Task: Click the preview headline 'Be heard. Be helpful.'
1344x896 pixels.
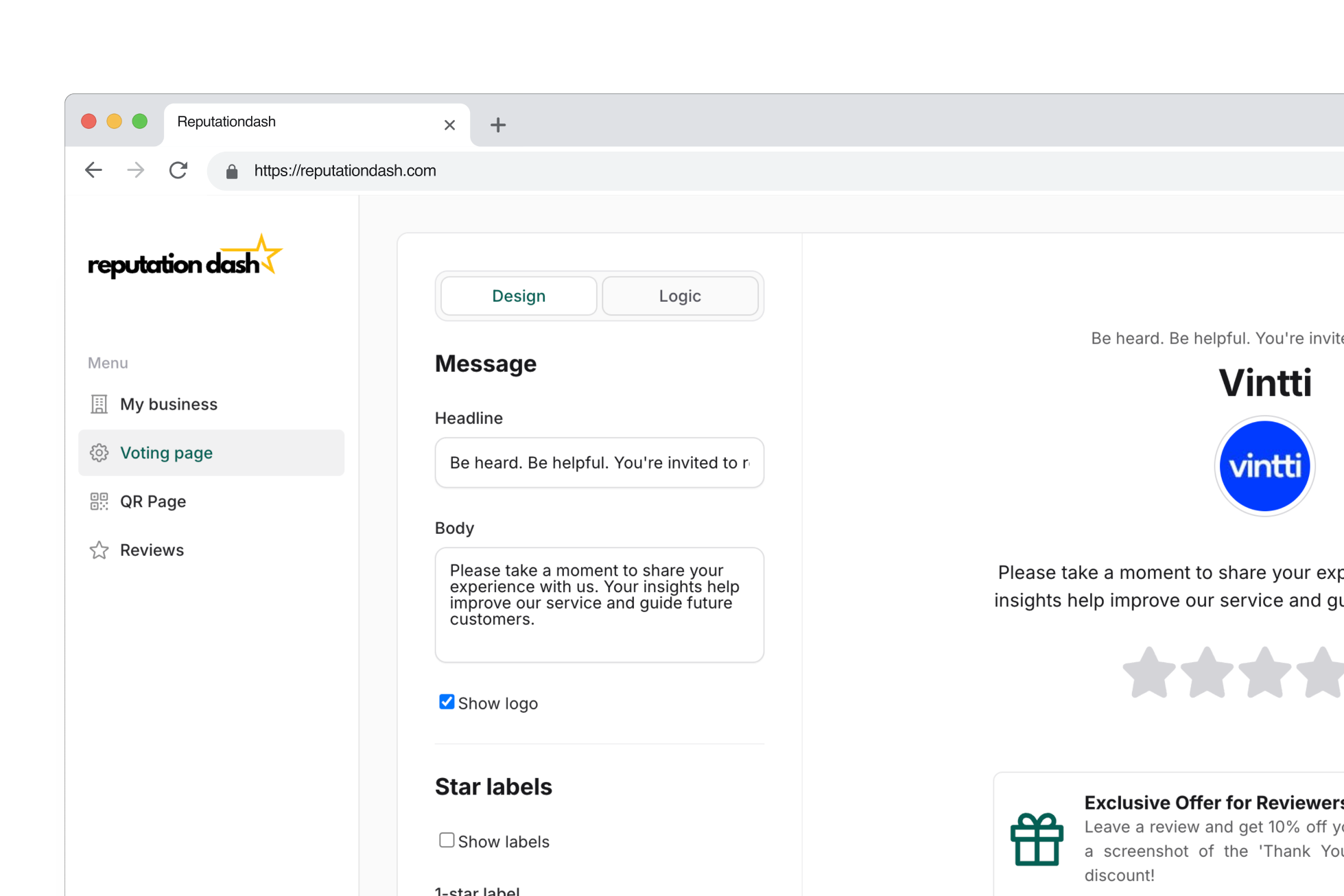Action: click(x=1217, y=338)
